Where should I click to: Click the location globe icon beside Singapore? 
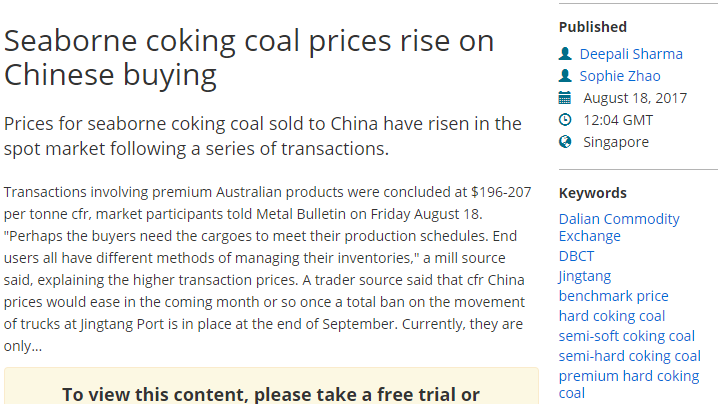tap(565, 142)
